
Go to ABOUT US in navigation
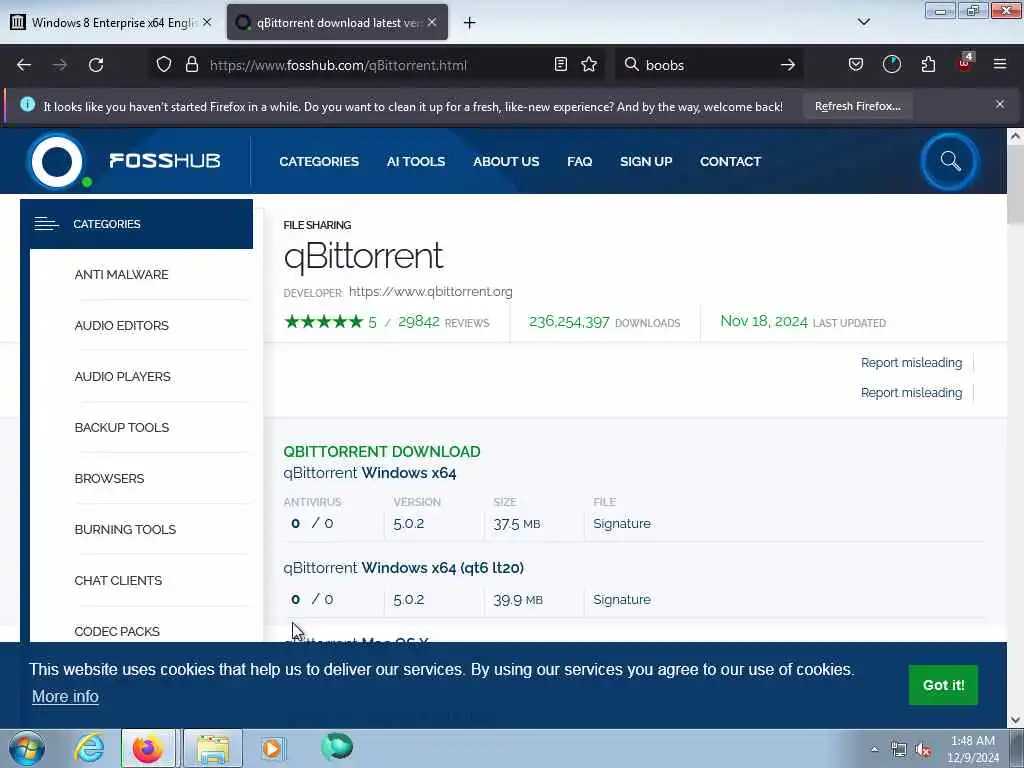(506, 161)
